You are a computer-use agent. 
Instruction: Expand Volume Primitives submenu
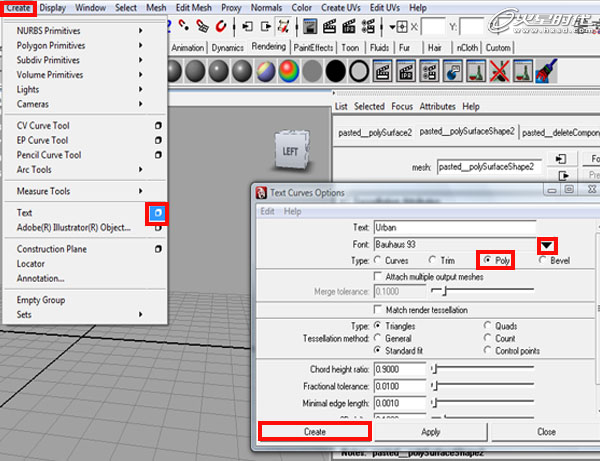(140, 75)
